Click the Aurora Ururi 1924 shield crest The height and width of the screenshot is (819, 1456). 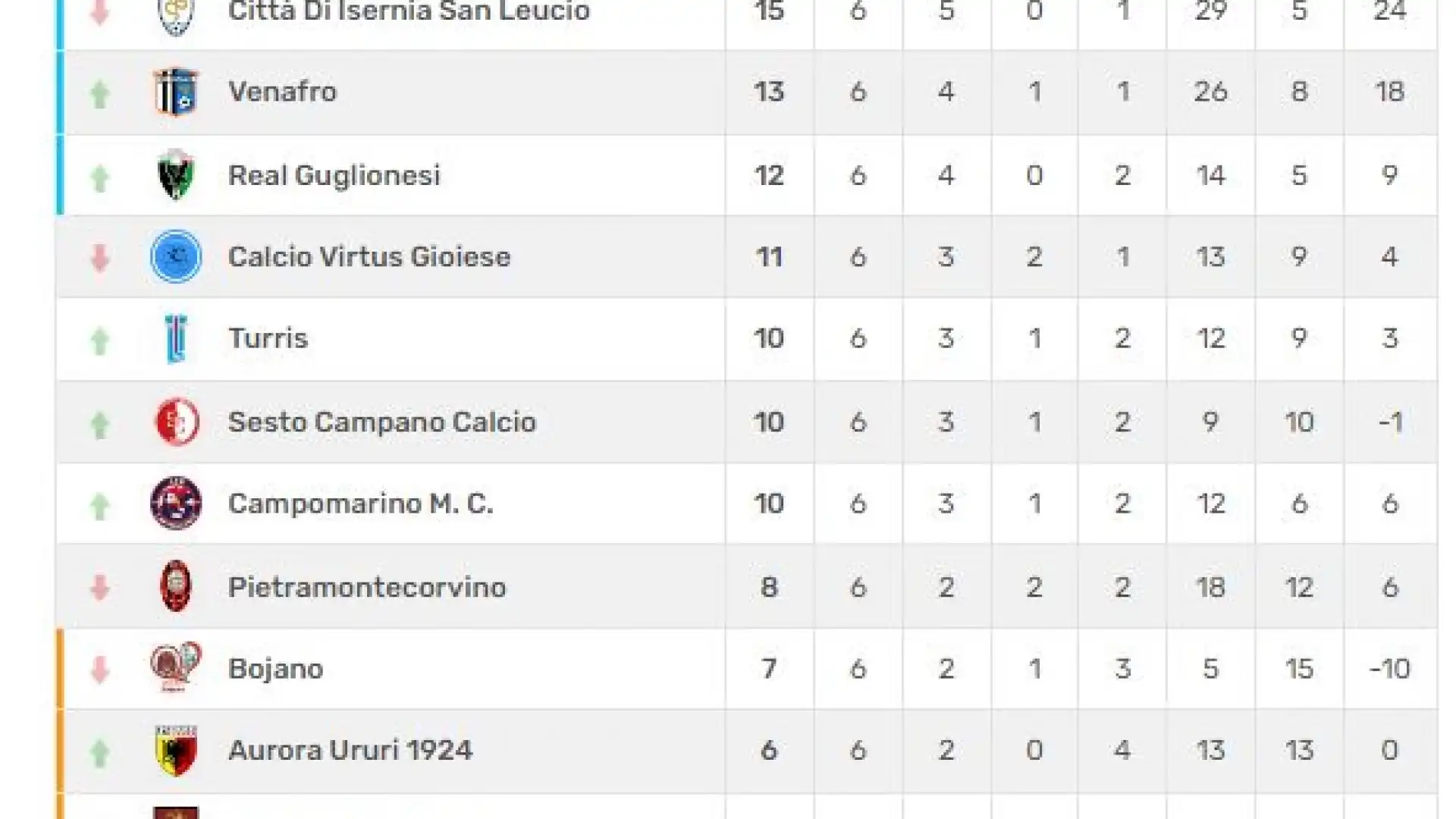pos(176,751)
